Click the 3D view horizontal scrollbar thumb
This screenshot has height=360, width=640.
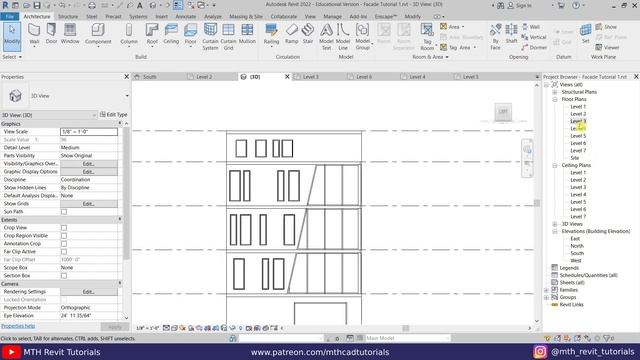coord(406,328)
